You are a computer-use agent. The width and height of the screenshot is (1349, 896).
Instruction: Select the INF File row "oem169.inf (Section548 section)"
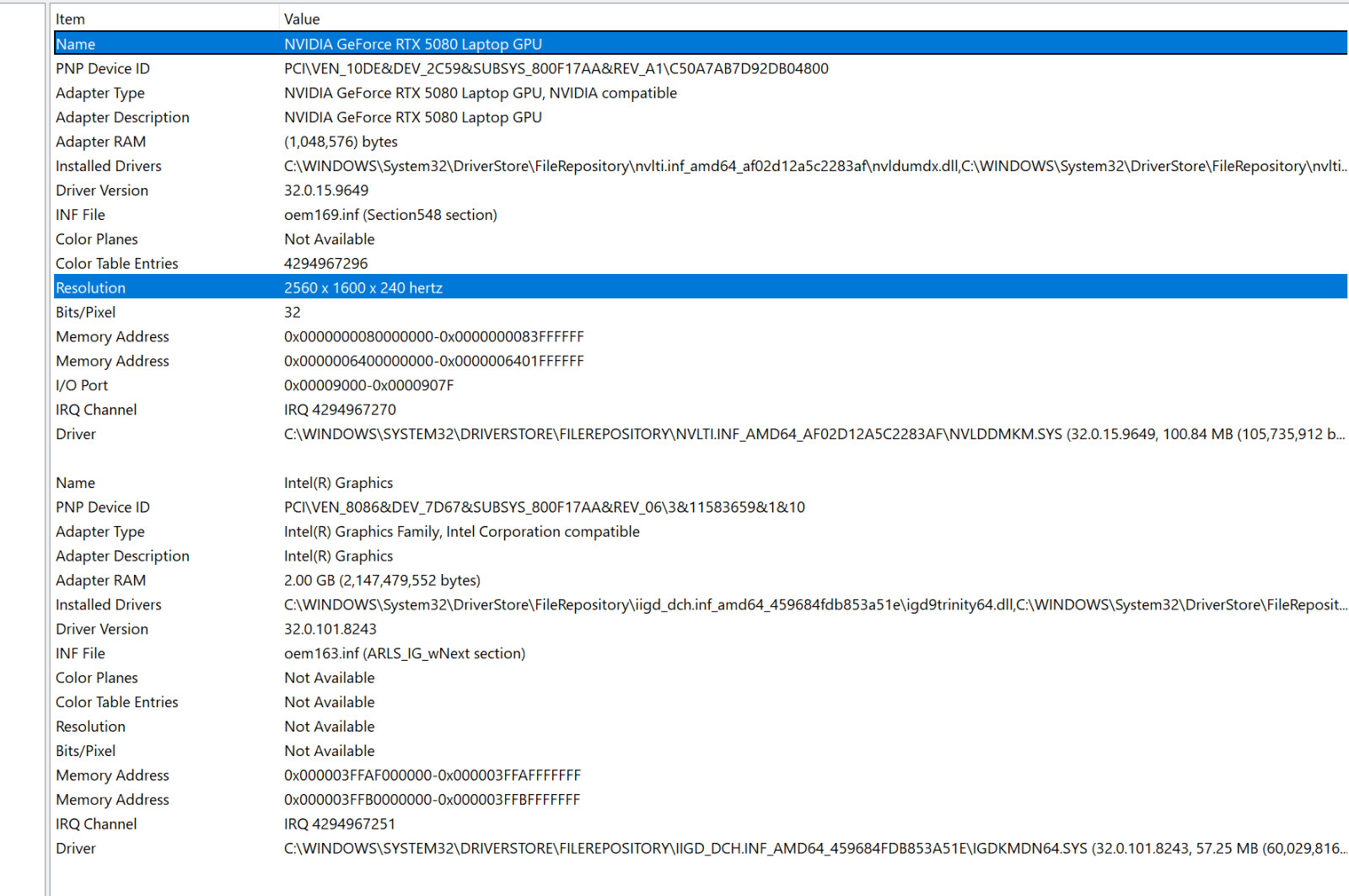701,215
